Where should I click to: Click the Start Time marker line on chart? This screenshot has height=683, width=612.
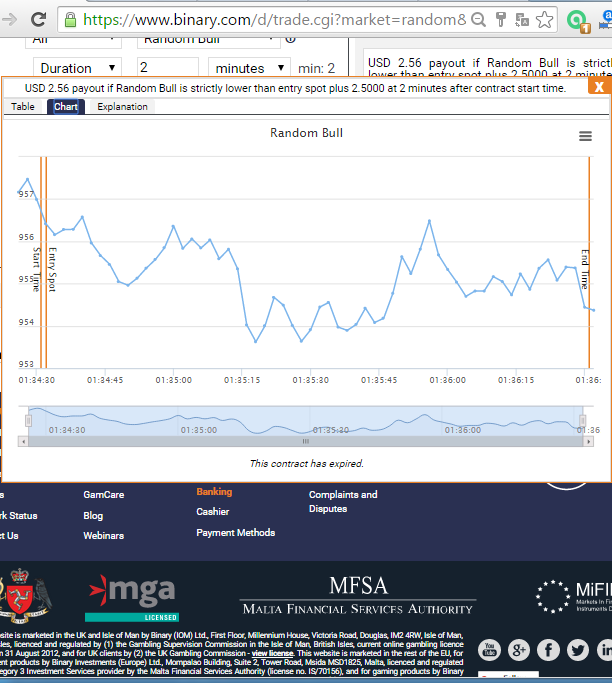(41, 263)
